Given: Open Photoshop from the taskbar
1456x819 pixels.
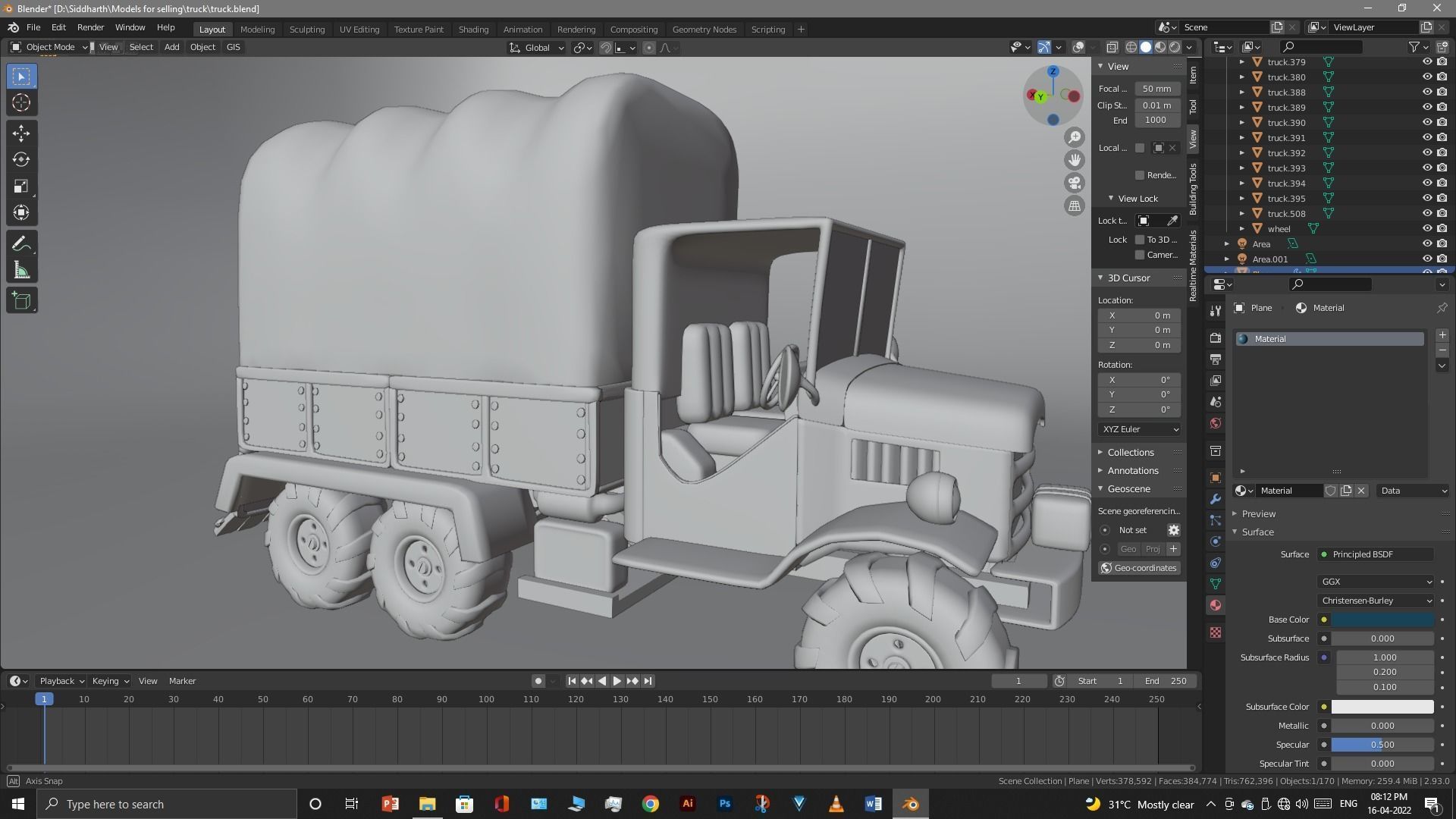Looking at the screenshot, I should pos(725,804).
